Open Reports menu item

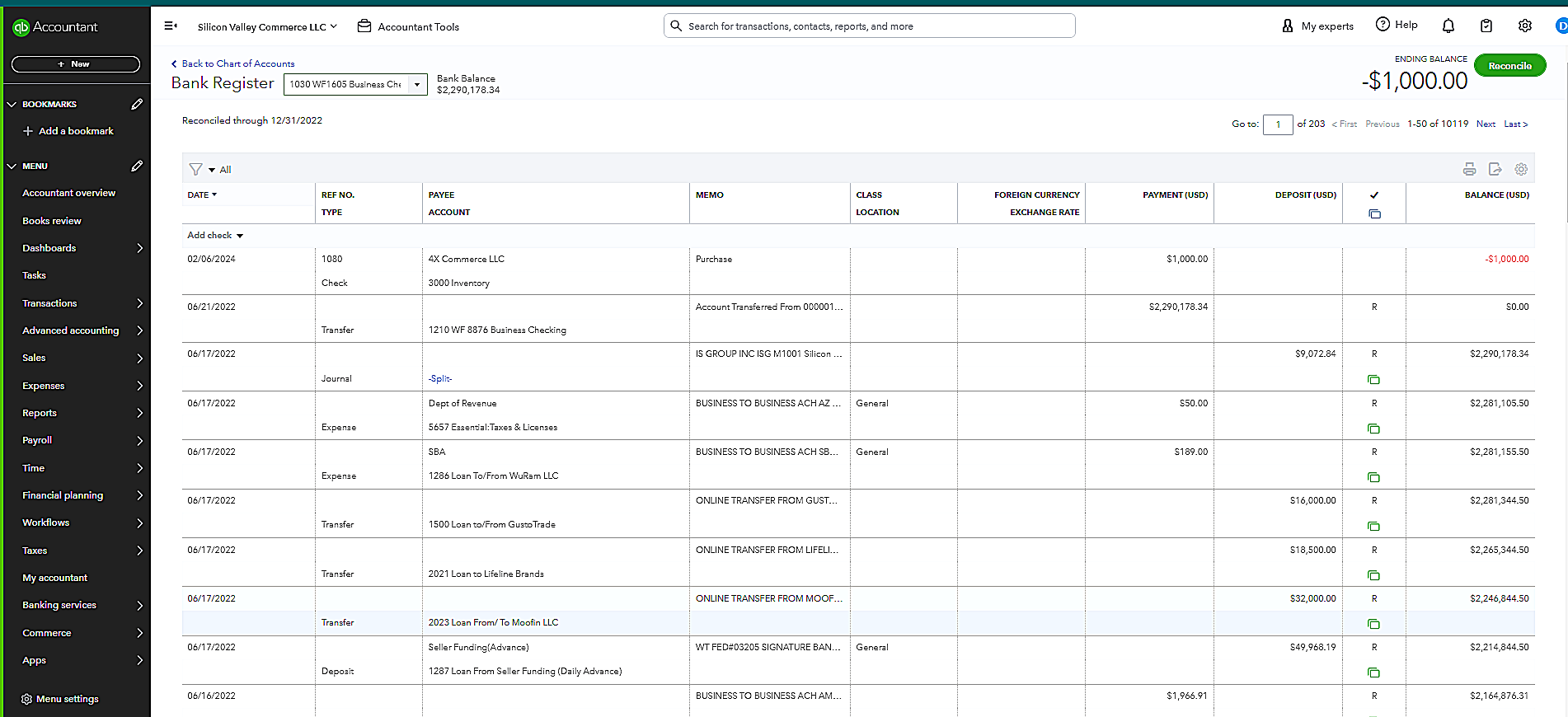(x=40, y=413)
